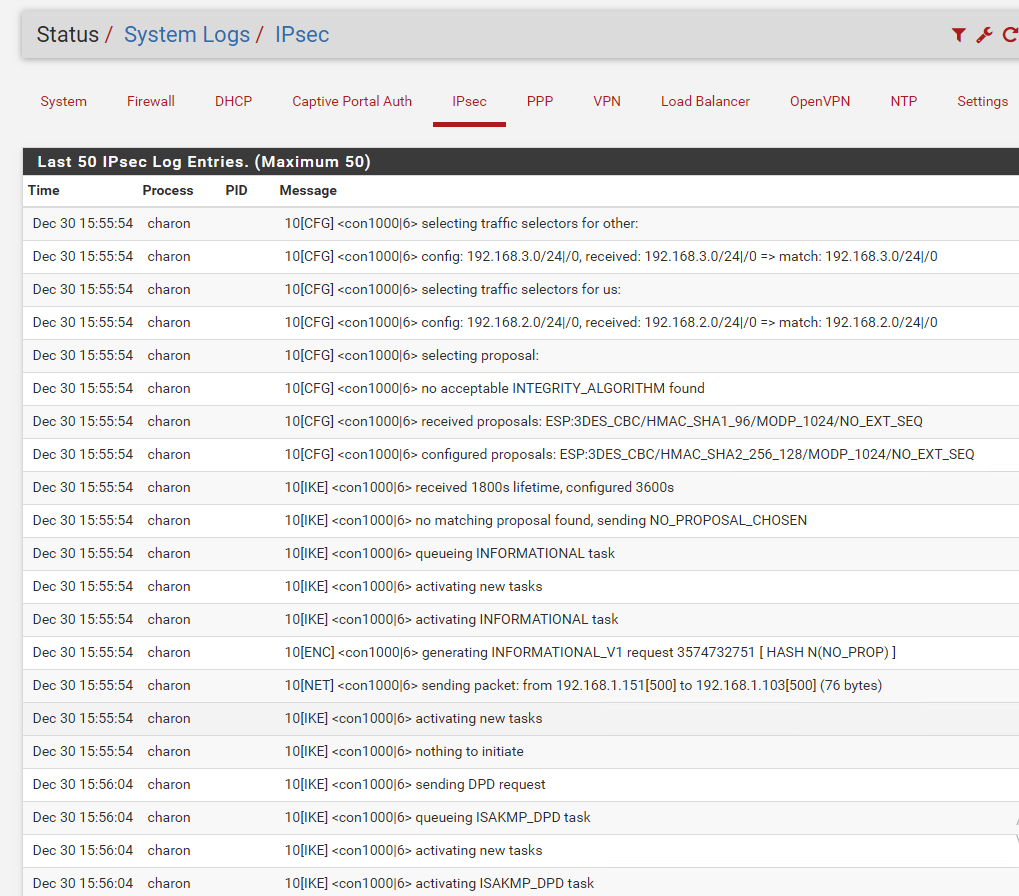The image size is (1019, 896).
Task: Click the wrench manage log icon
Action: pos(984,35)
